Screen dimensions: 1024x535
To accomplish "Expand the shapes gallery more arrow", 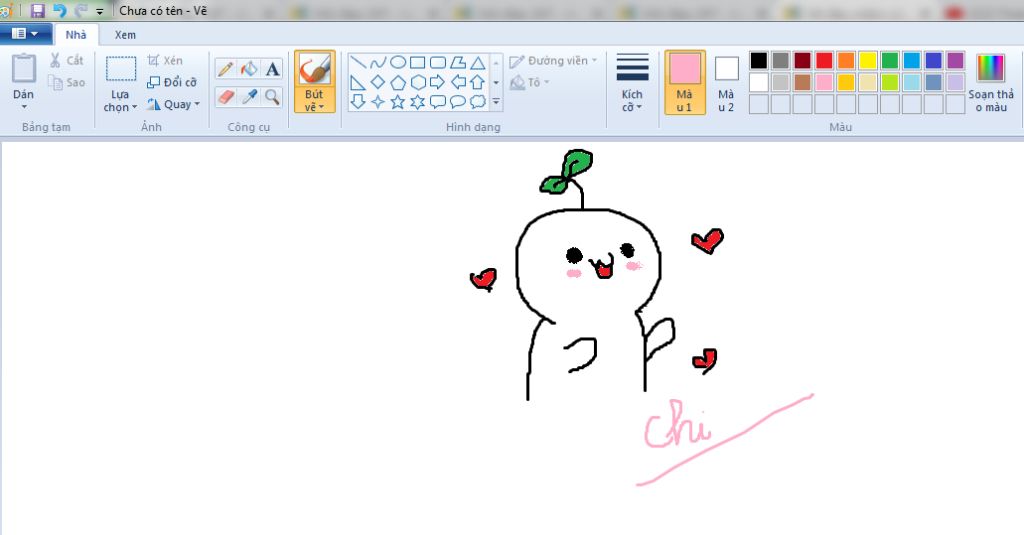I will (496, 101).
